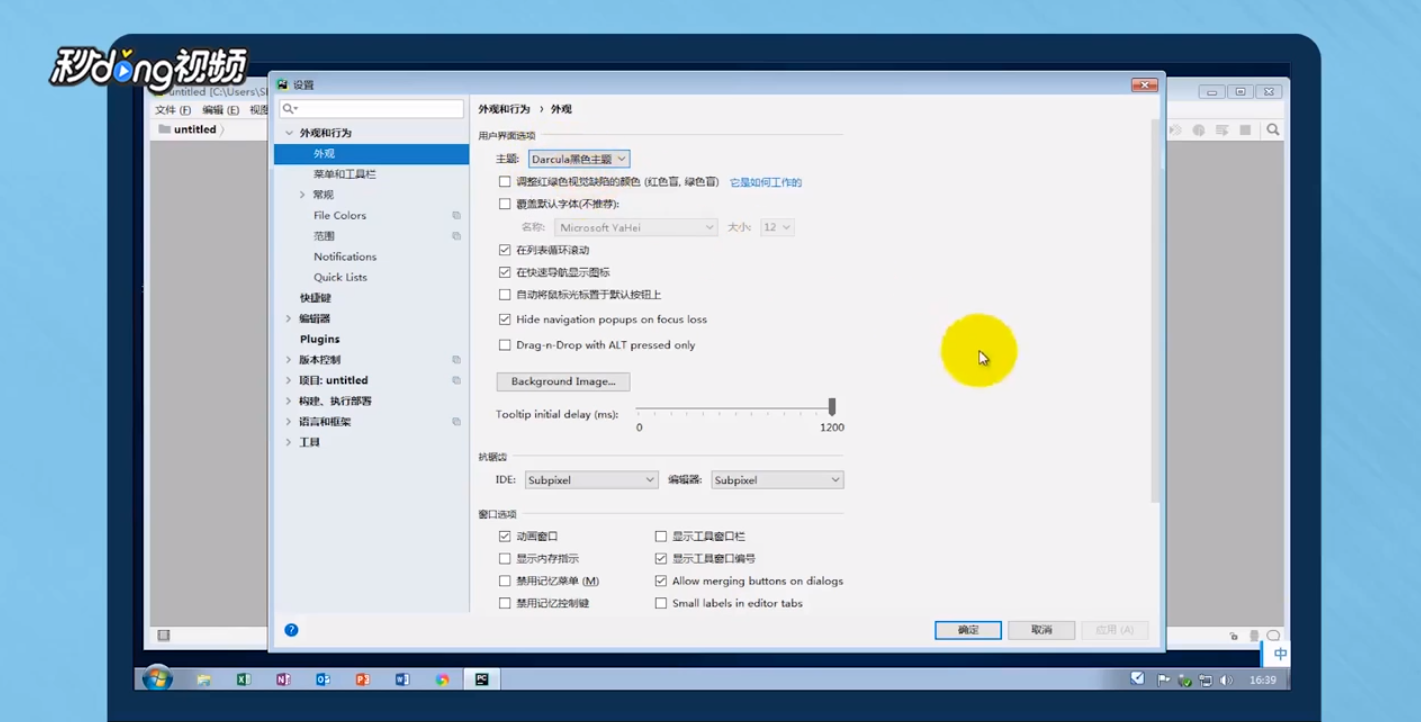Click the copy icon beside 版本控制
The height and width of the screenshot is (722, 1421).
point(456,360)
